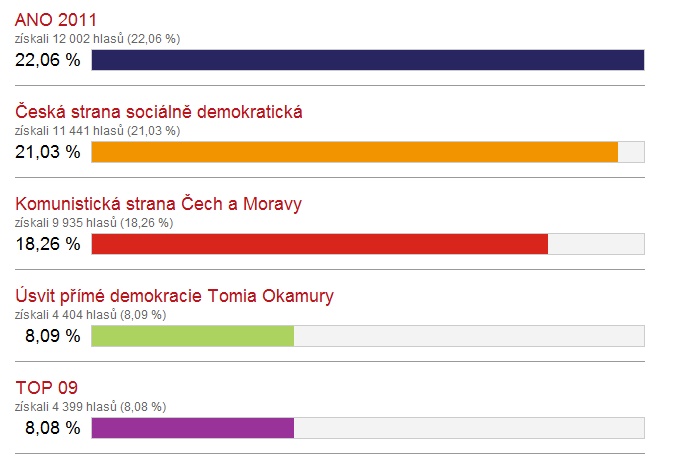
Task: Open Komunistická strana Čech a Moravy link
Action: tap(159, 204)
